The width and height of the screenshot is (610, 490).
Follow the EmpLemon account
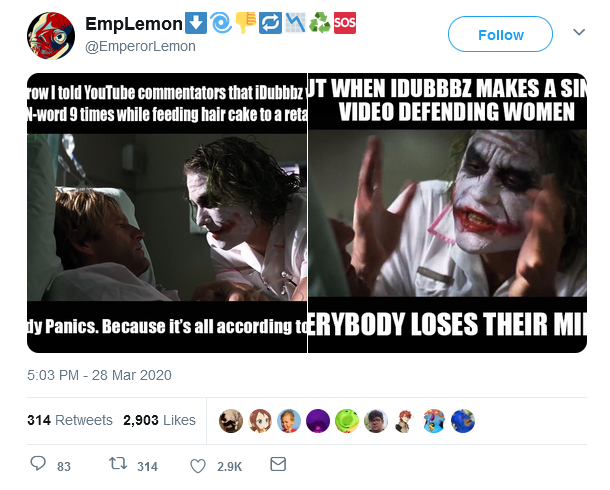tap(500, 34)
